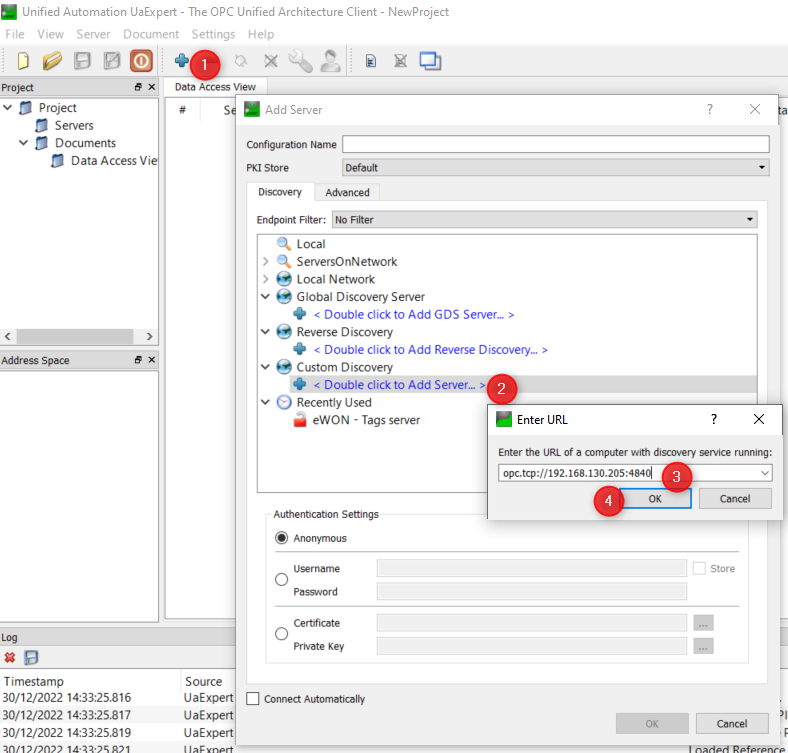The image size is (788, 753).
Task: Expand Local Network node
Action: click(x=265, y=279)
